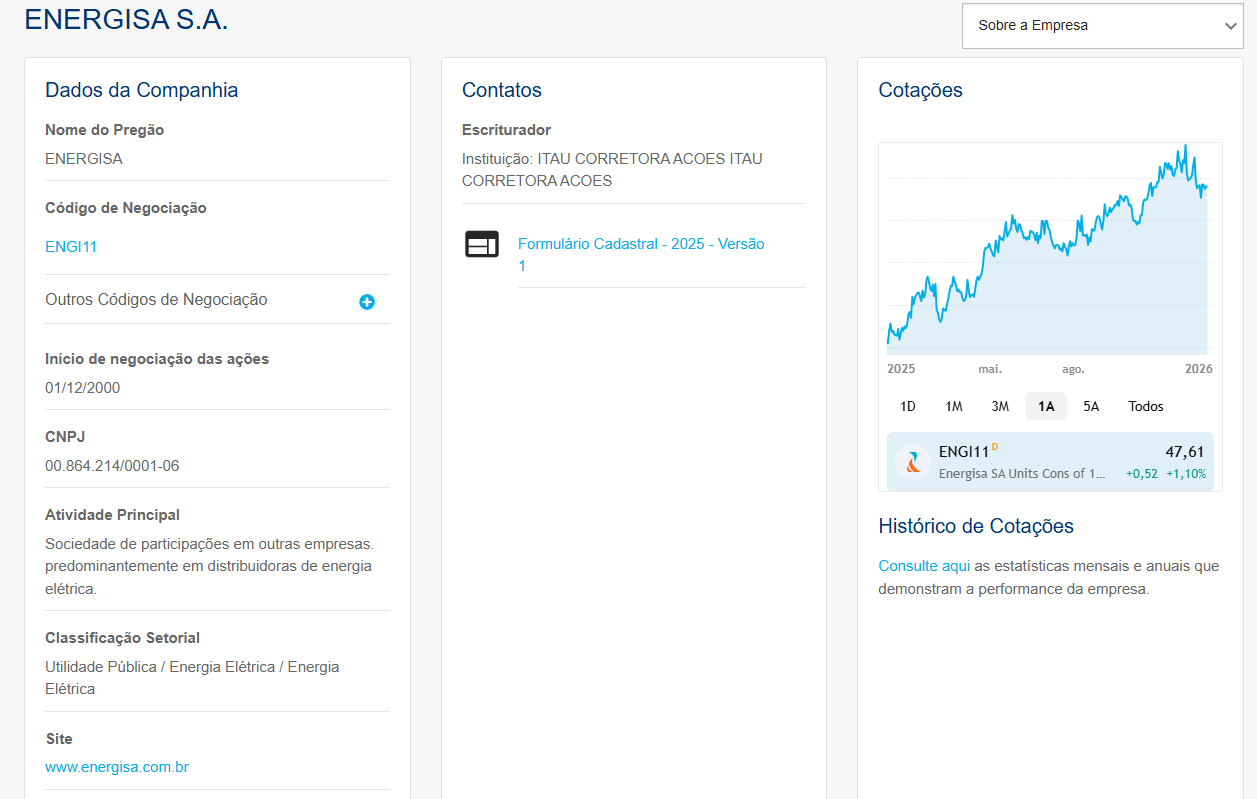Click the ENERGISA S.A. page heading
The image size is (1257, 799).
[126, 19]
